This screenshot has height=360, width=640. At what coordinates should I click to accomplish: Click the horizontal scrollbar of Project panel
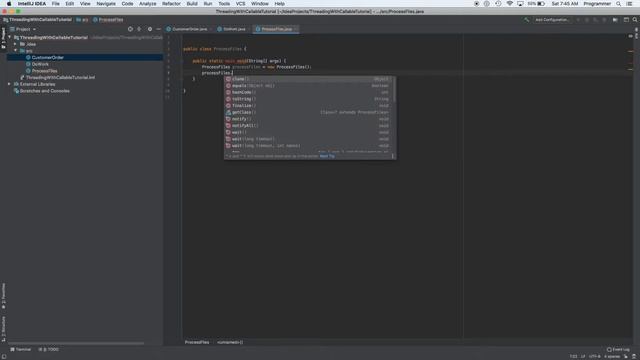pos(76,343)
